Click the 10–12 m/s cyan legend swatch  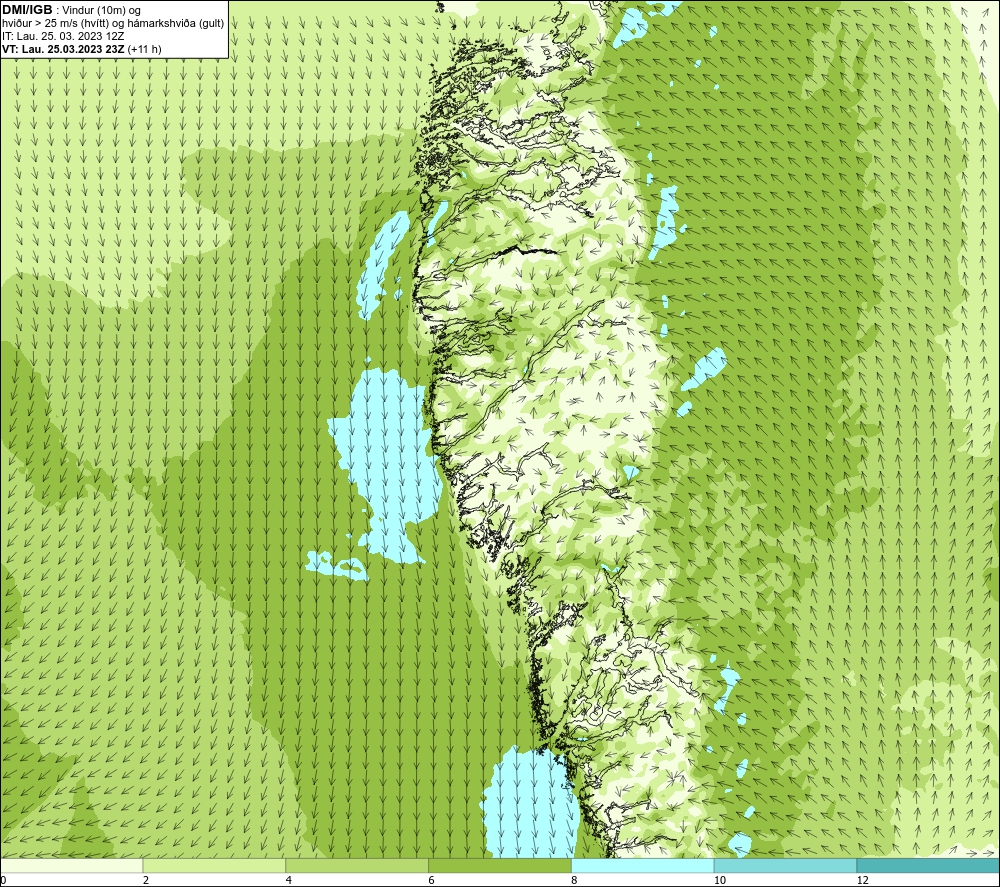click(786, 865)
